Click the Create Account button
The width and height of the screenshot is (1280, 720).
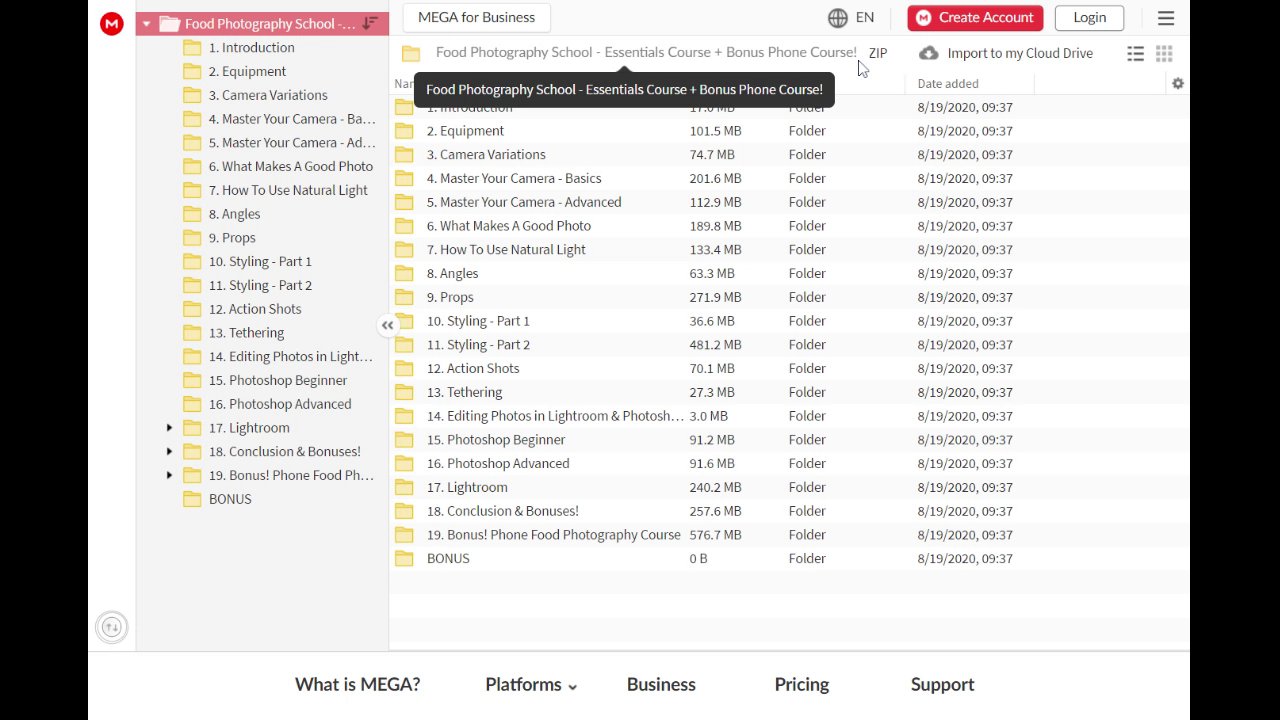pos(976,18)
